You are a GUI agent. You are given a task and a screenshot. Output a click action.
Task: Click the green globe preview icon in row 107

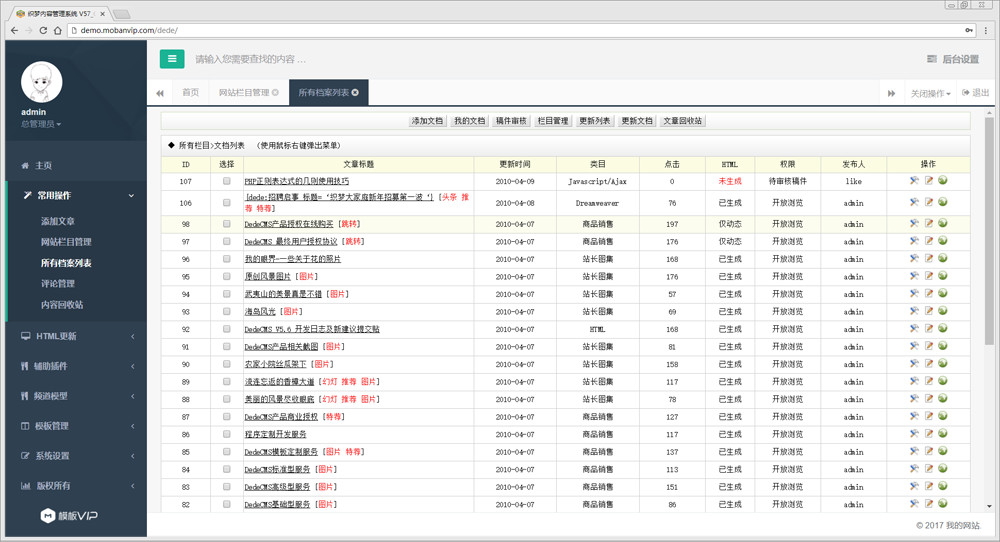pyautogui.click(x=943, y=181)
